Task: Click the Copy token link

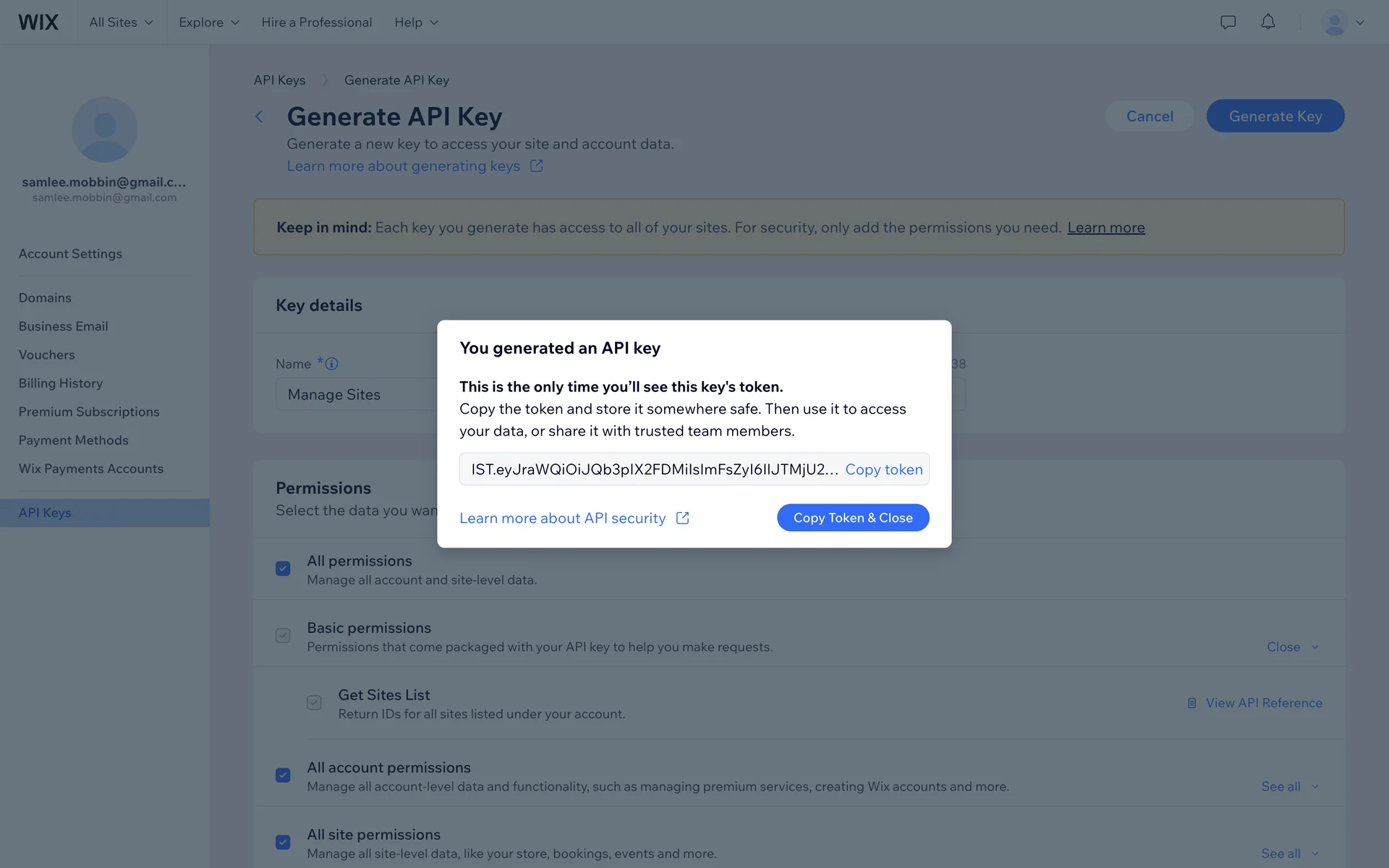Action: coord(883,469)
